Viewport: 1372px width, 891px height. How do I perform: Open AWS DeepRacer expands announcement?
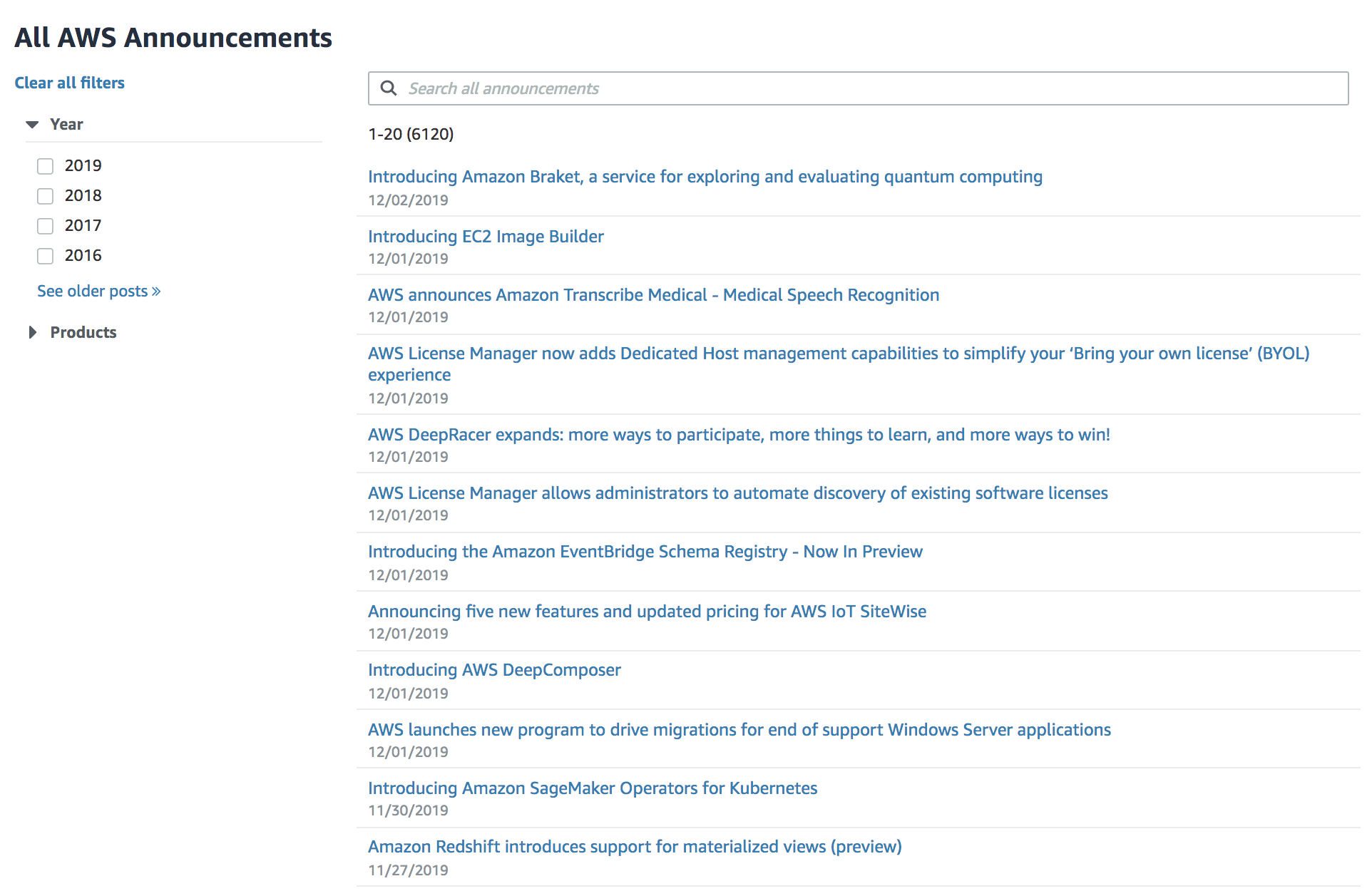pos(739,435)
